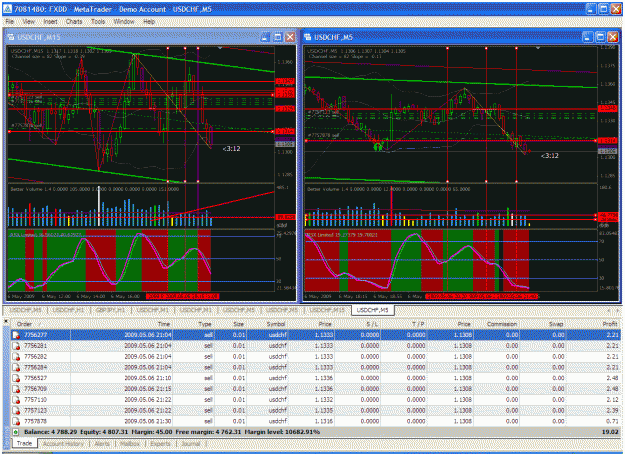The width and height of the screenshot is (625, 454).
Task: Sort orders by the Profit column header
Action: pos(594,324)
